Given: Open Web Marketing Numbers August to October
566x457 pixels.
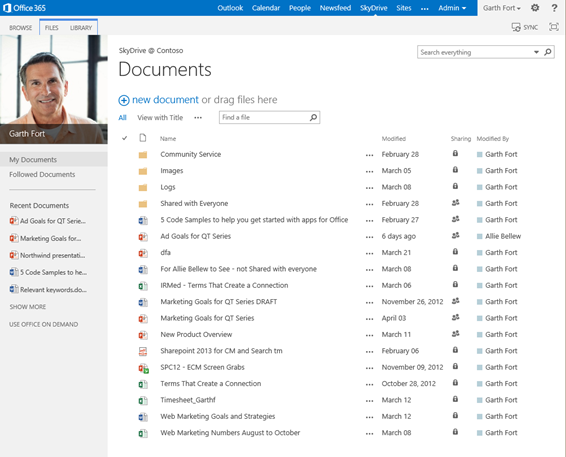Looking at the screenshot, I should 230,432.
